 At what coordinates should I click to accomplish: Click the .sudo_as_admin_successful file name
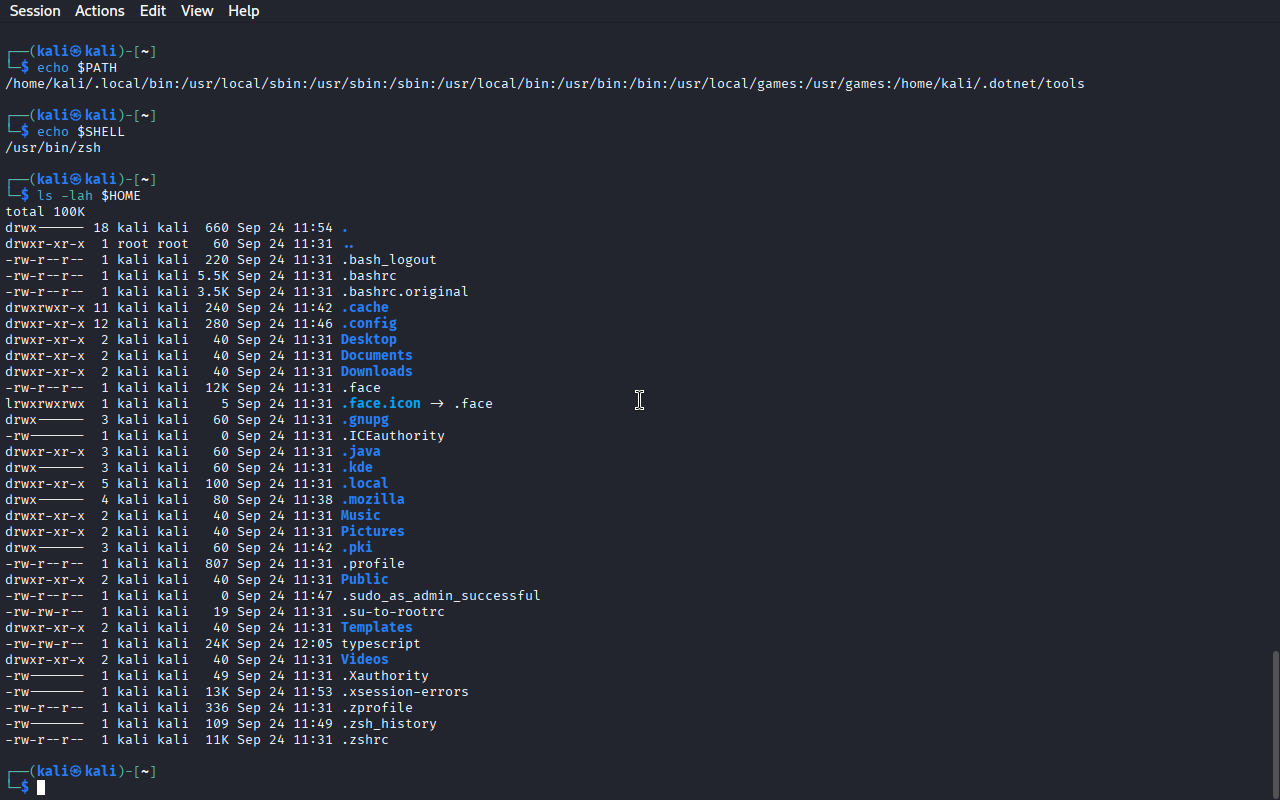[x=440, y=596]
